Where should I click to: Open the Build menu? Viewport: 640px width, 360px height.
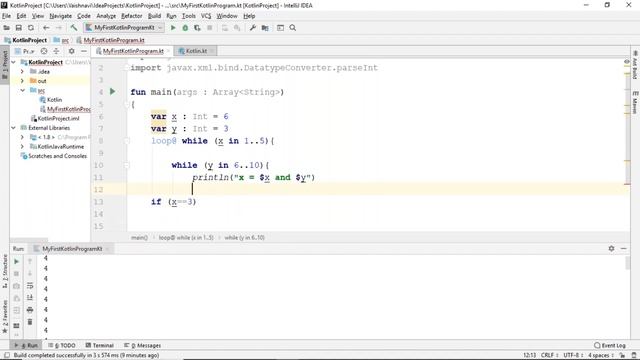[x=154, y=16]
